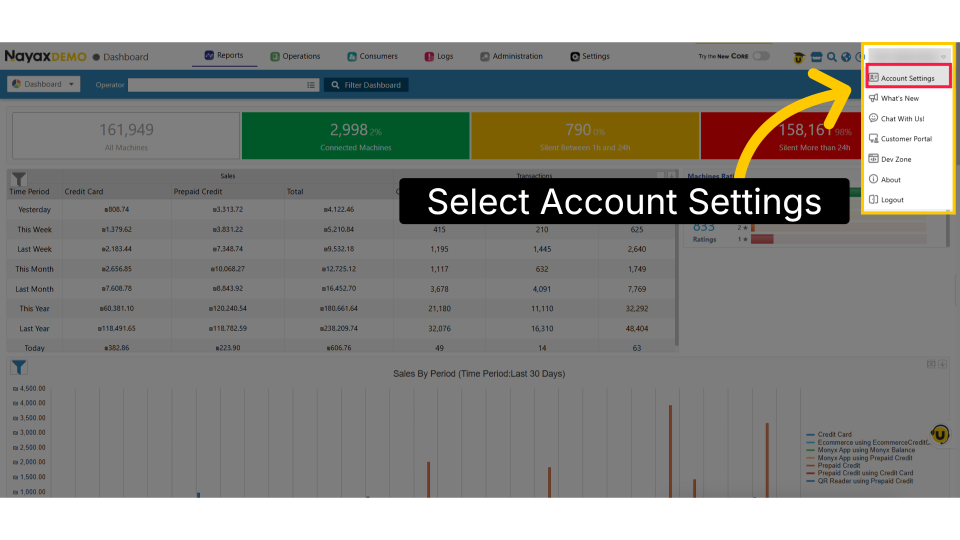The width and height of the screenshot is (960, 540).
Task: Click the Operator input field
Action: 217,85
